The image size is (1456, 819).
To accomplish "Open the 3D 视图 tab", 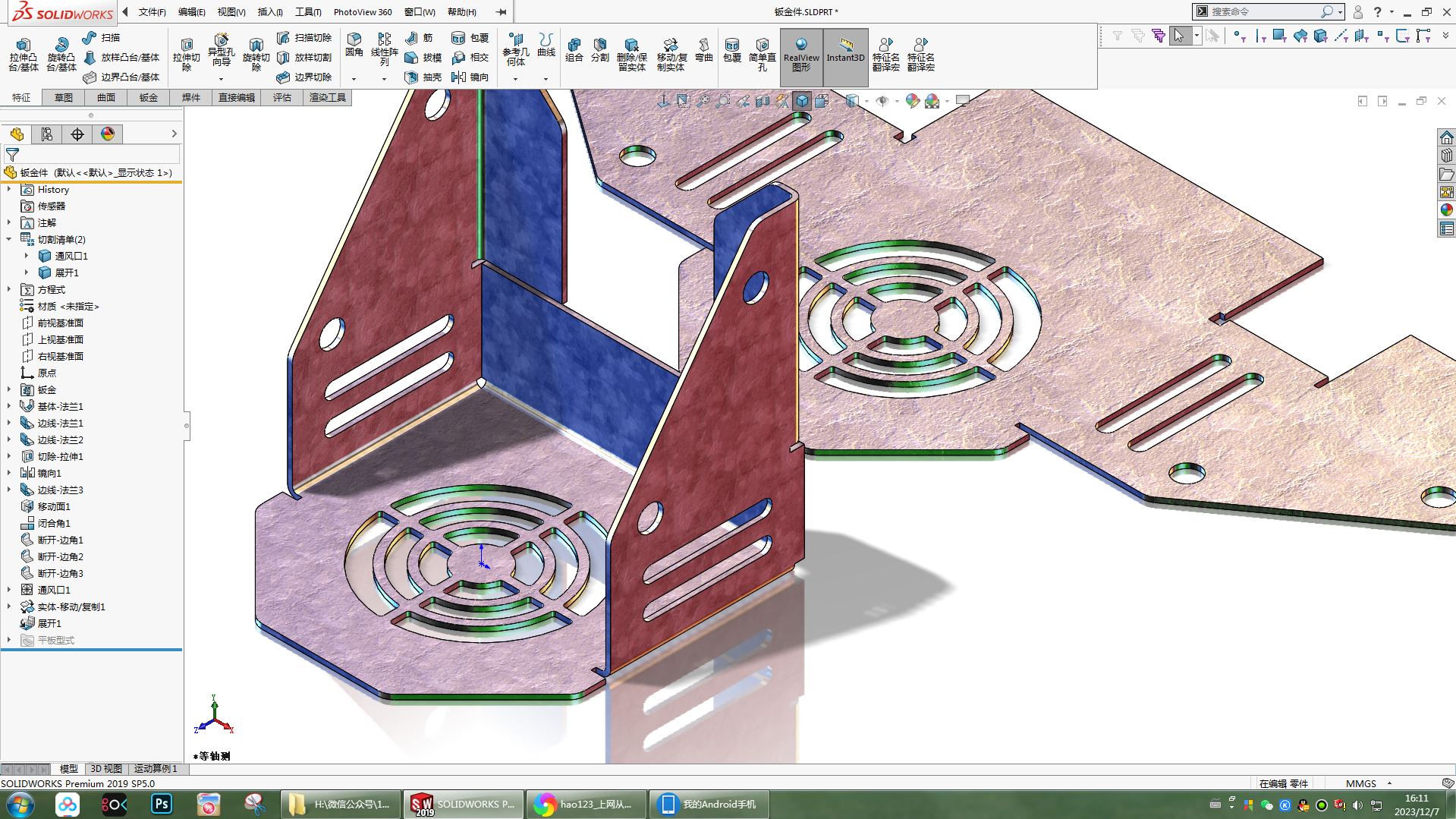I will 106,769.
